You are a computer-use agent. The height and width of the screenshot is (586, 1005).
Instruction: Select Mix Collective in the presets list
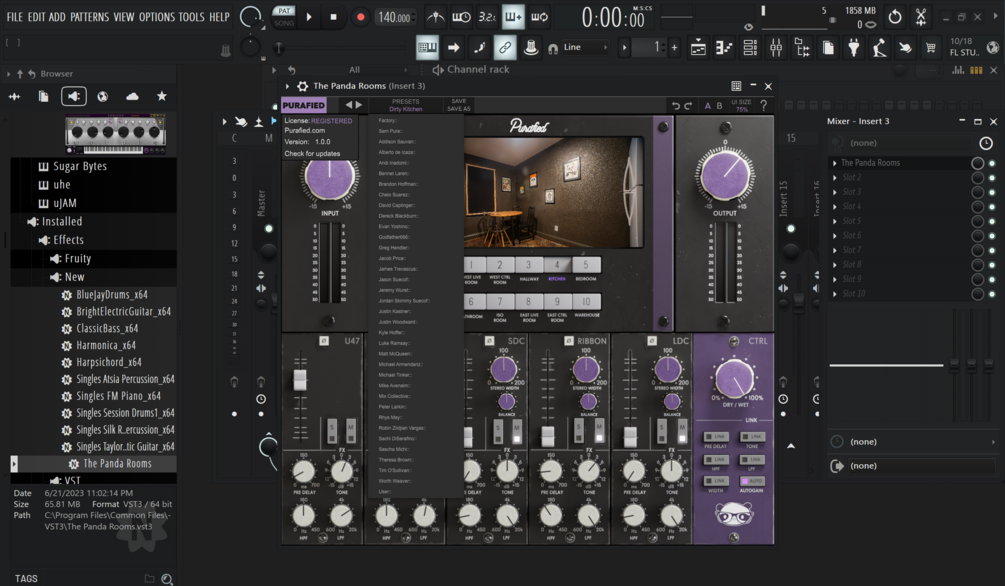point(395,396)
